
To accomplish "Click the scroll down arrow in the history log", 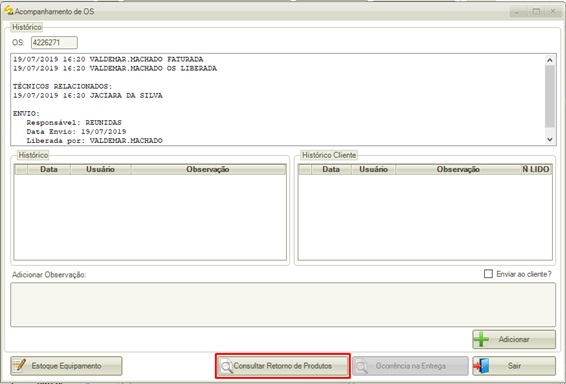I will pyautogui.click(x=550, y=139).
